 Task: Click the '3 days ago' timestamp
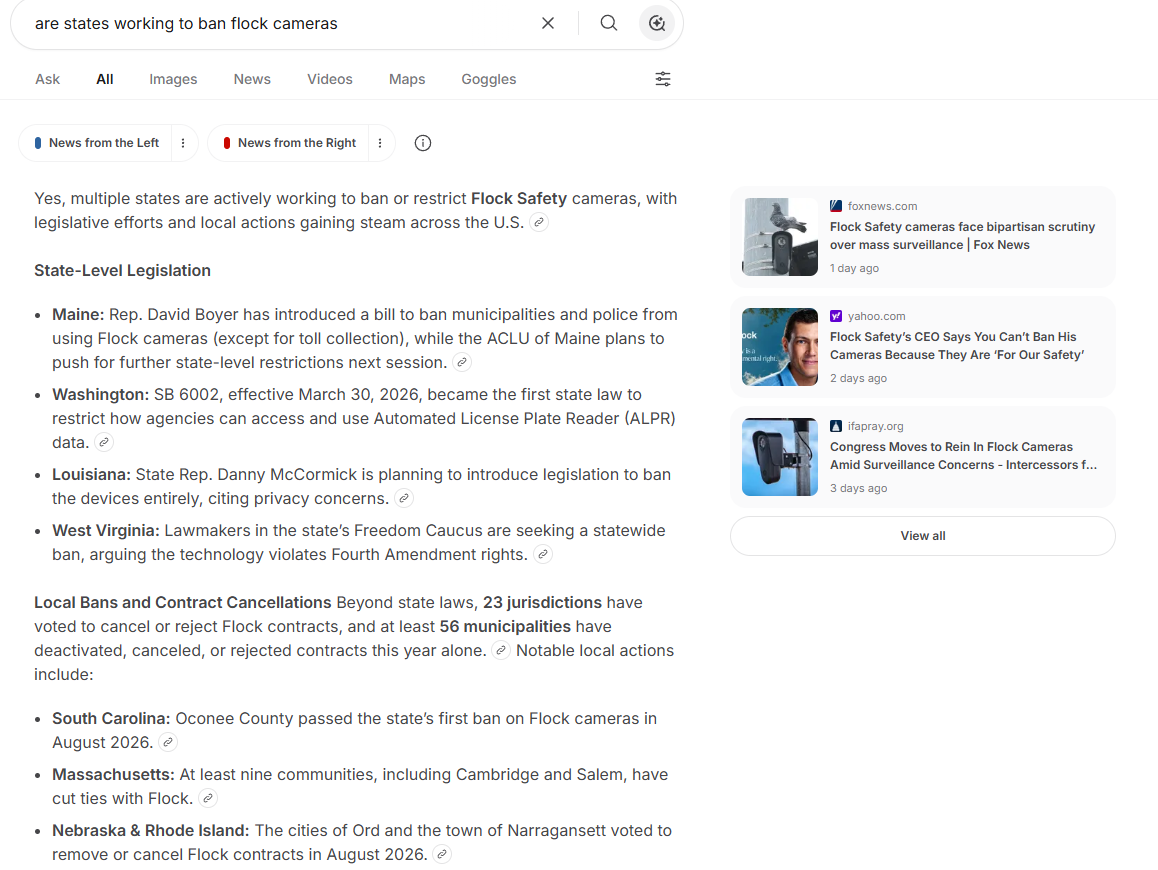pyautogui.click(x=858, y=488)
